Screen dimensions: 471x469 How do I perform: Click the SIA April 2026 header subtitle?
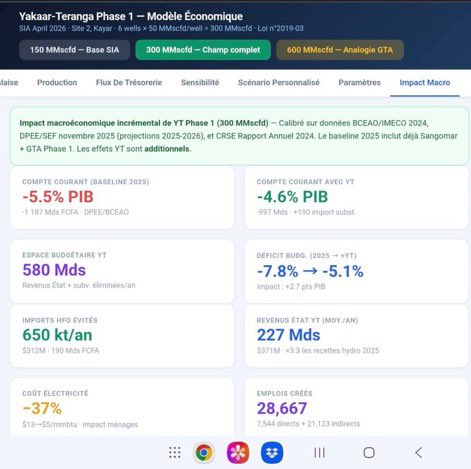coord(161,28)
